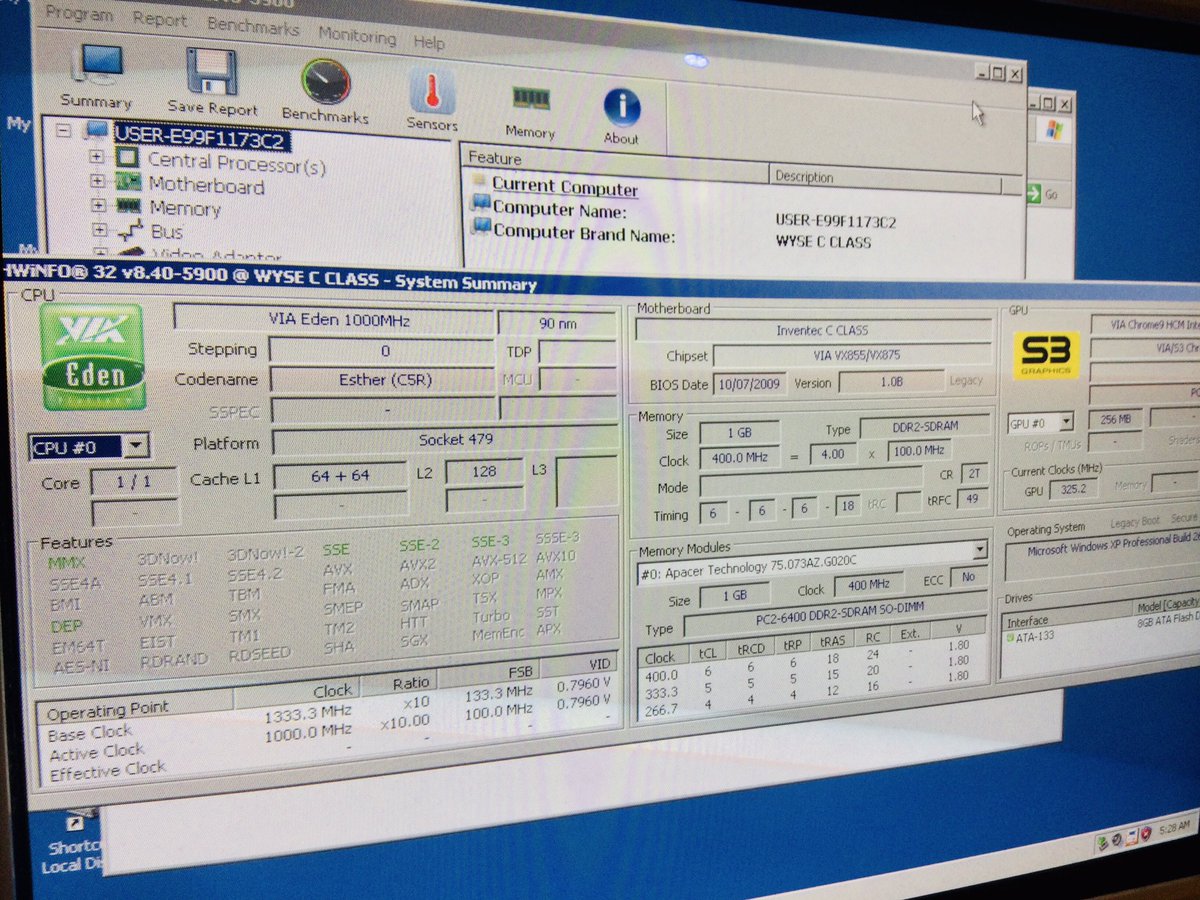The height and width of the screenshot is (900, 1200).
Task: Click the VIA VX855/VX875 chipset field
Action: click(852, 356)
